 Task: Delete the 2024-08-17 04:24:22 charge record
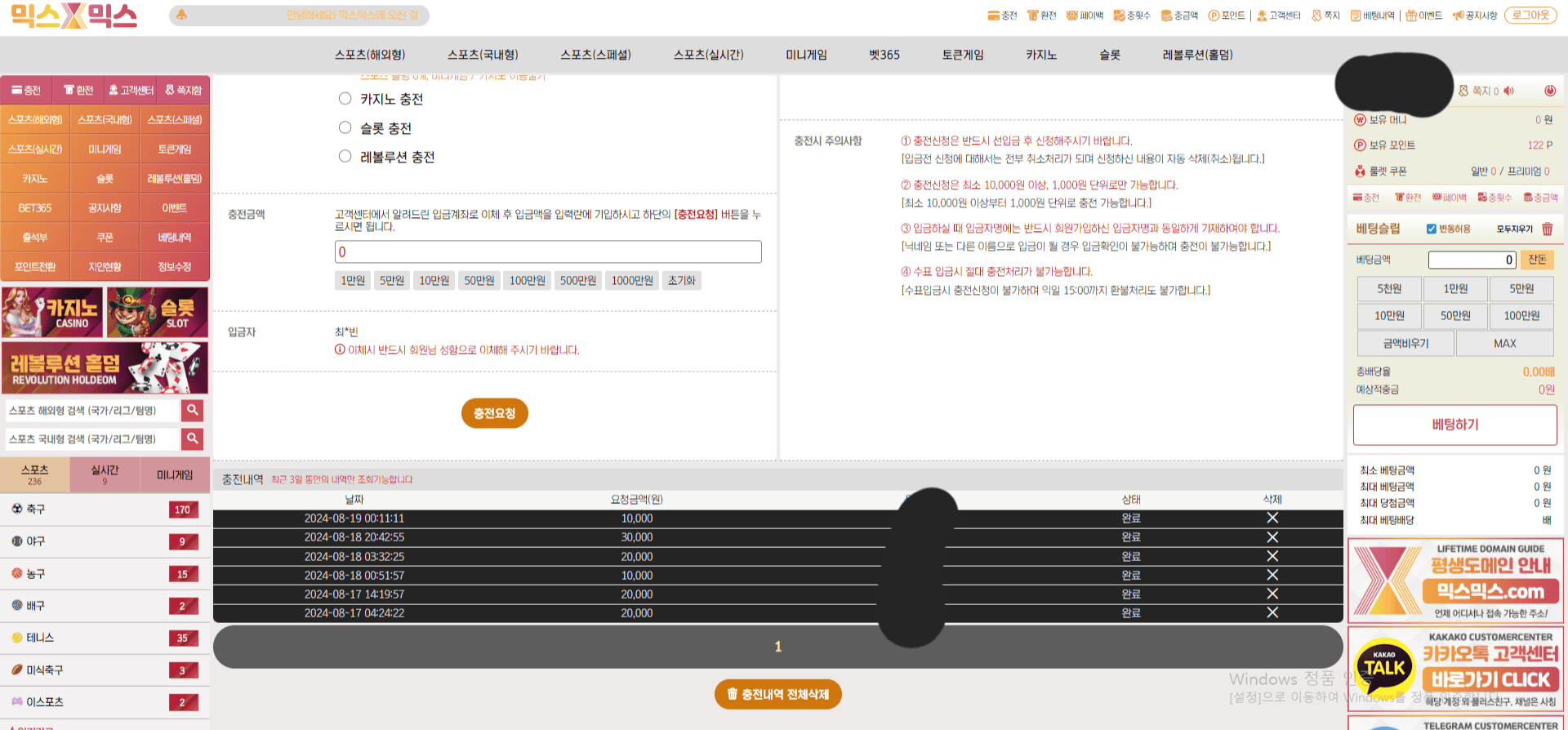tap(1272, 612)
